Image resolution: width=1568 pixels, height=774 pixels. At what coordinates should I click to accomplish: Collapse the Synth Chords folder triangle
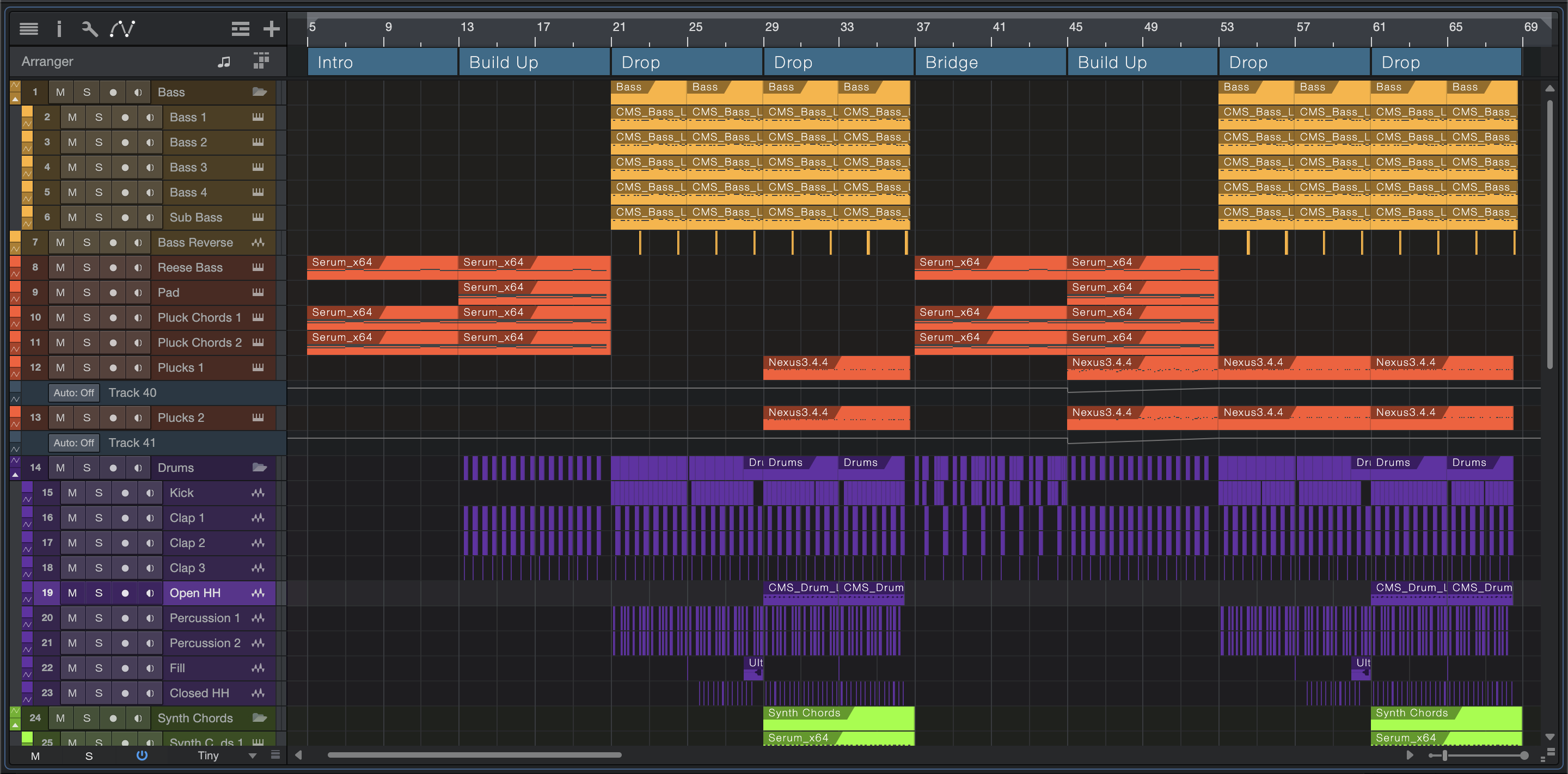coord(15,724)
